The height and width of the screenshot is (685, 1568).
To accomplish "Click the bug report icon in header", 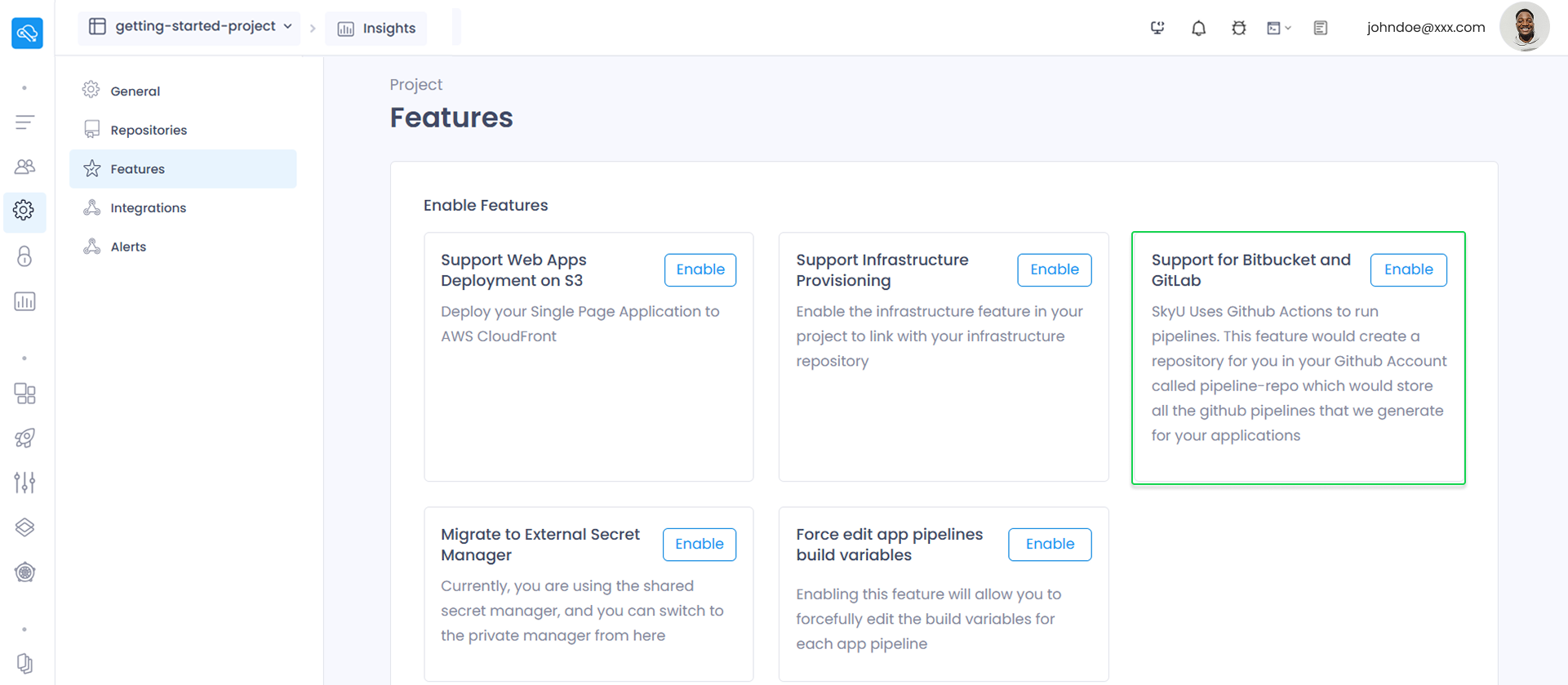I will coord(1239,28).
